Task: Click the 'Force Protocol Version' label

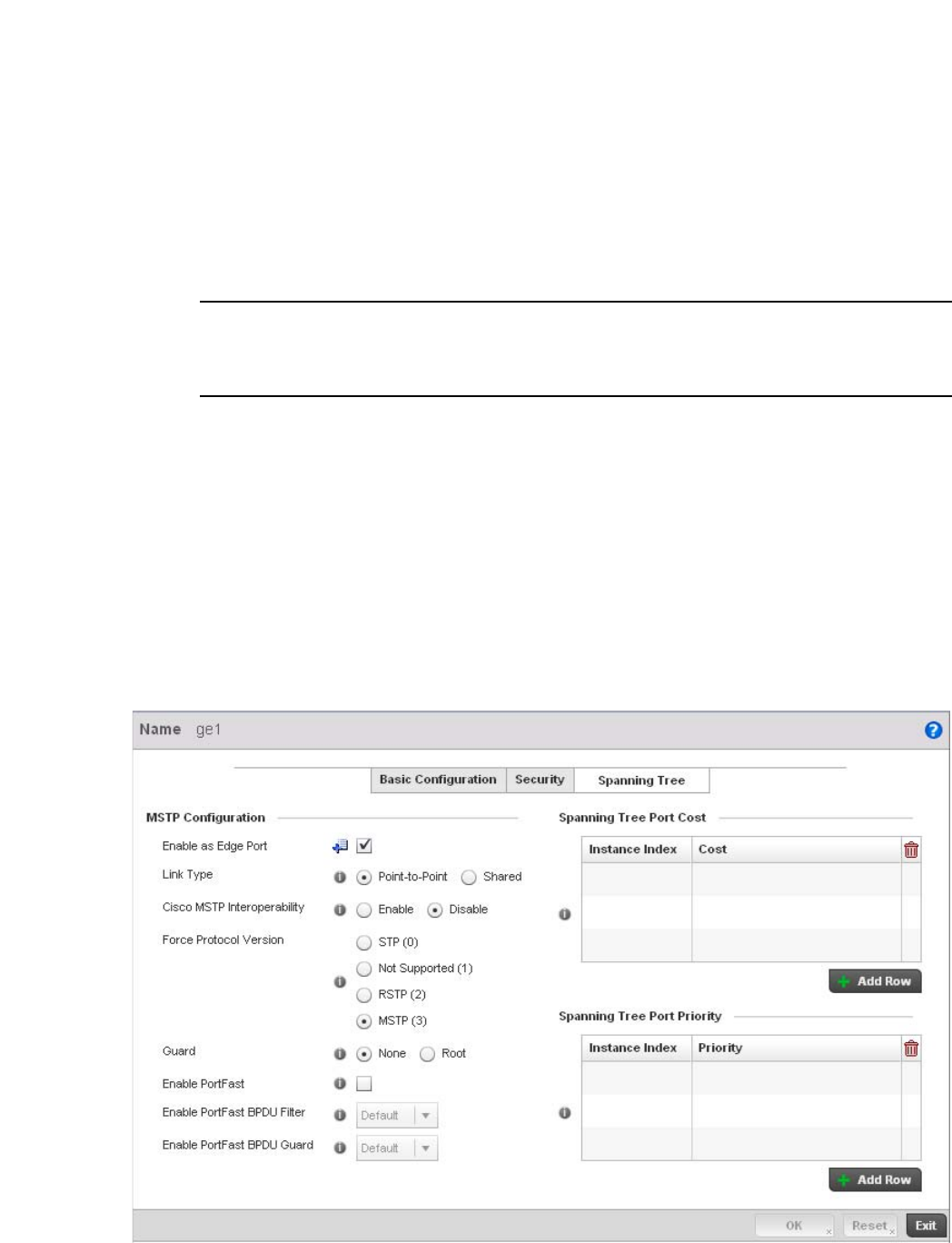Action: (223, 940)
